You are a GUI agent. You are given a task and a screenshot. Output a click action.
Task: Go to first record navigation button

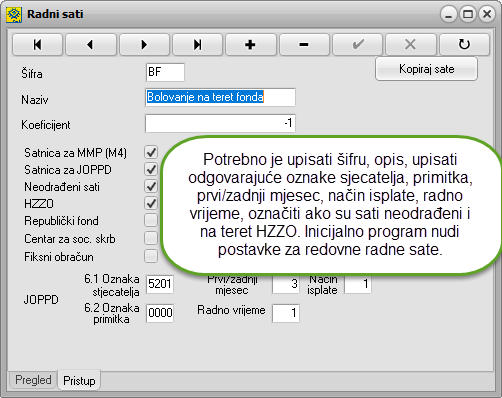(x=37, y=44)
